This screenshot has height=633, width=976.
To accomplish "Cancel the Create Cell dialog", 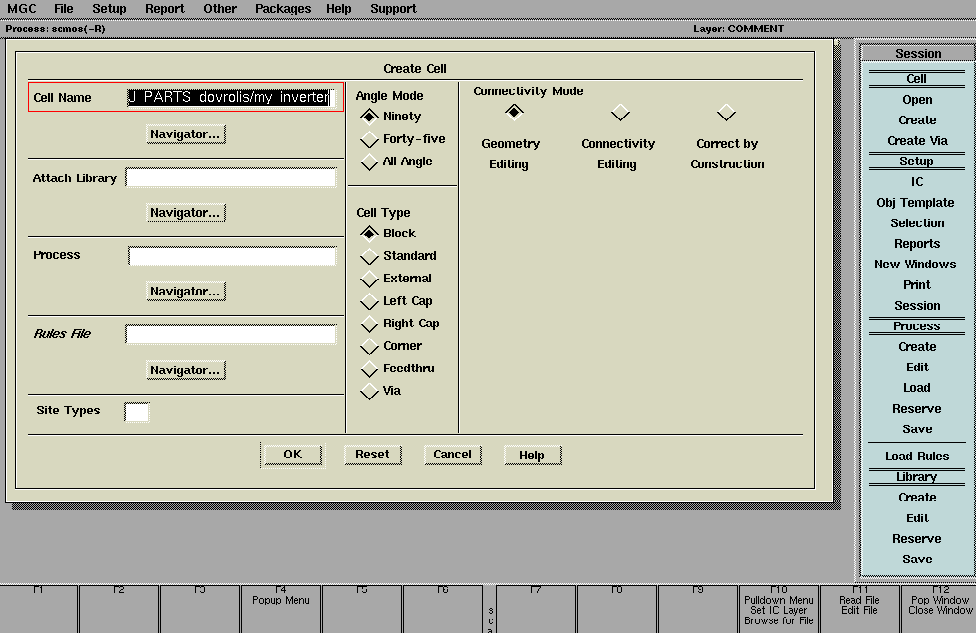I will (x=452, y=455).
